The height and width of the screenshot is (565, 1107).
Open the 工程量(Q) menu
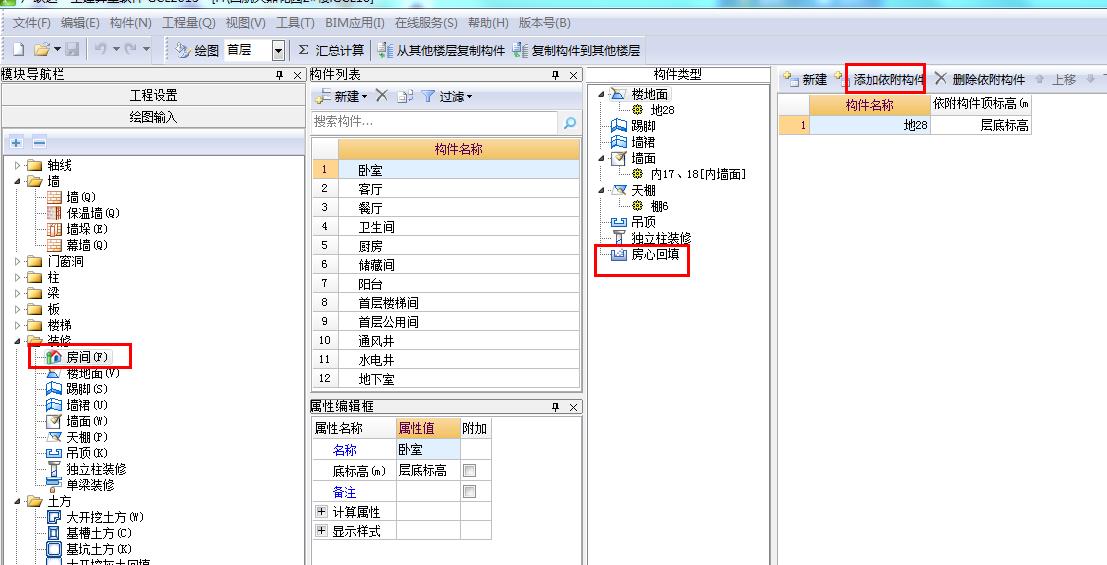pyautogui.click(x=189, y=23)
